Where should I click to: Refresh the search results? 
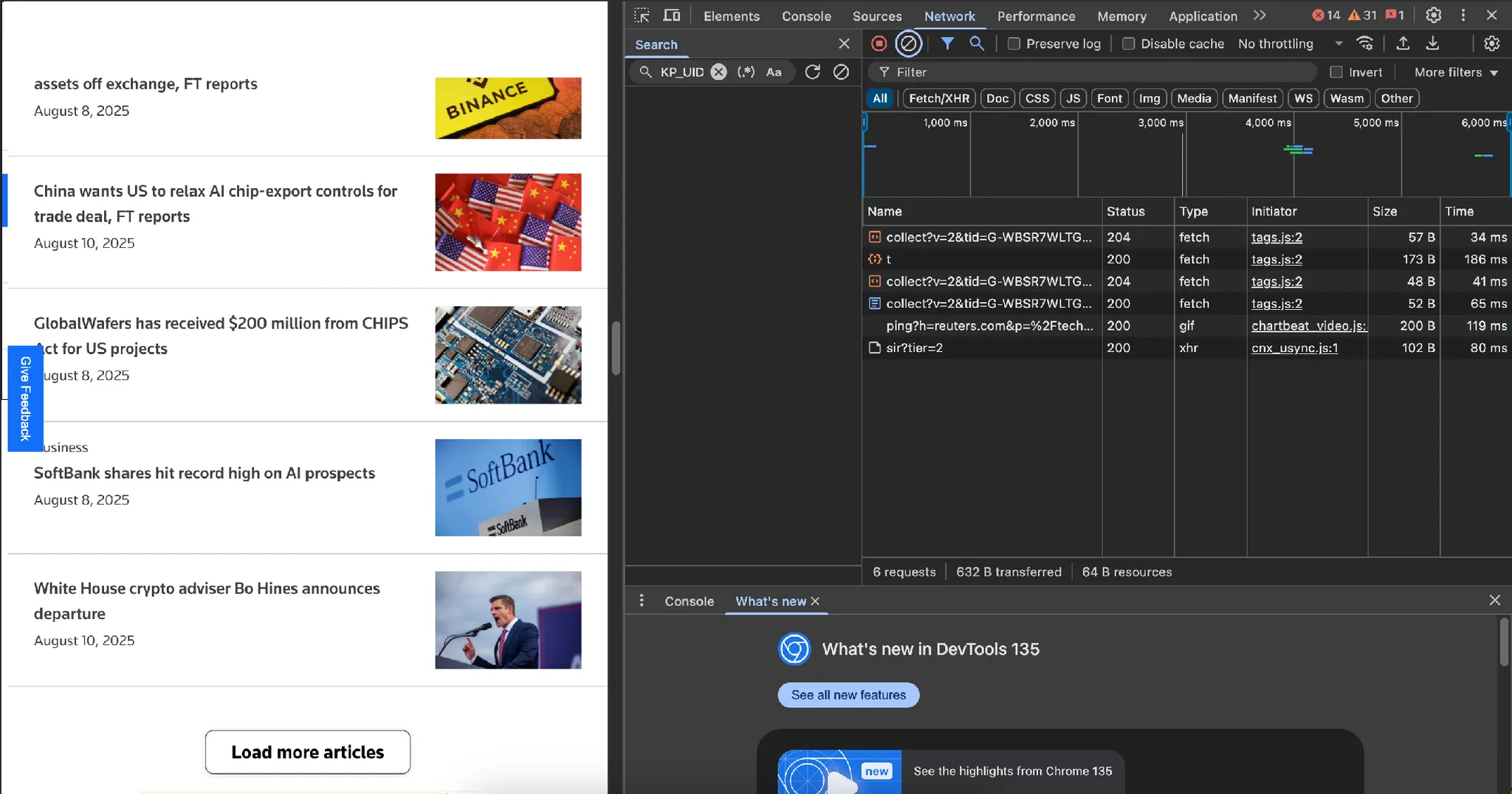point(812,72)
